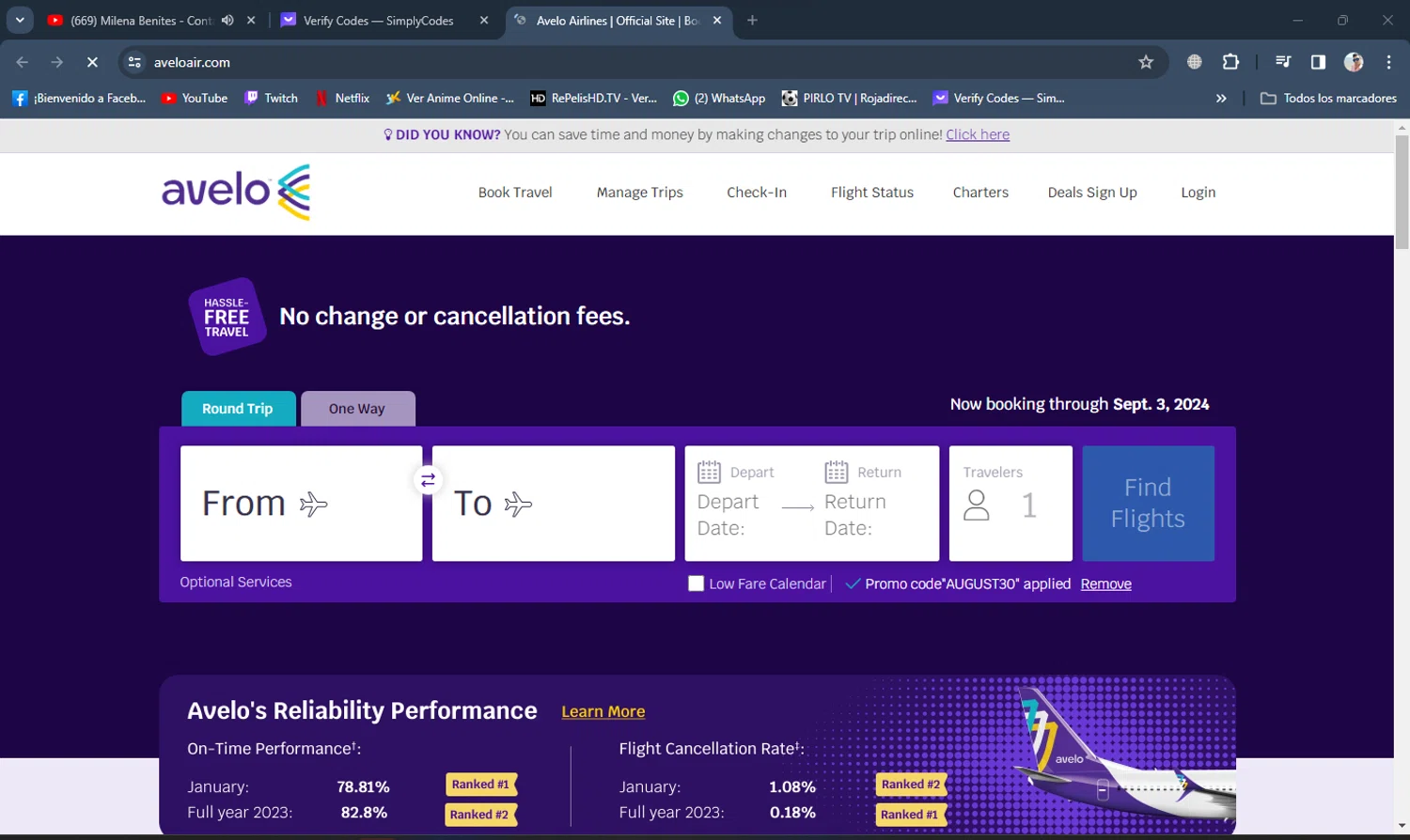Open the Book Travel menu
The image size is (1410, 840).
point(515,192)
